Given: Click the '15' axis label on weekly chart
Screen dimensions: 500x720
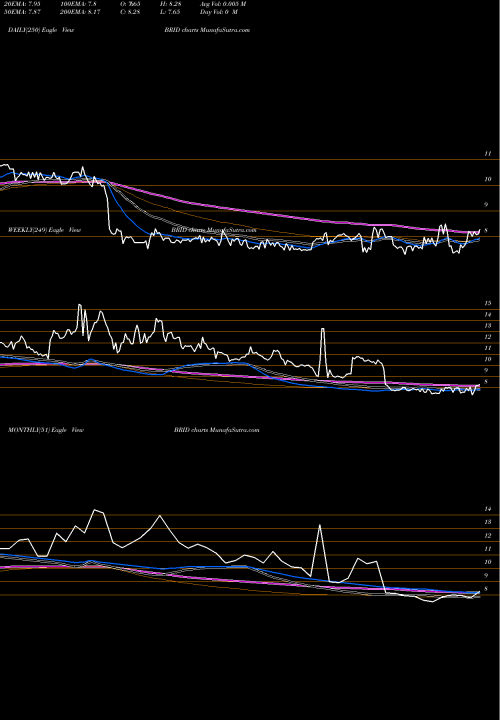Looking at the screenshot, I should (x=488, y=303).
